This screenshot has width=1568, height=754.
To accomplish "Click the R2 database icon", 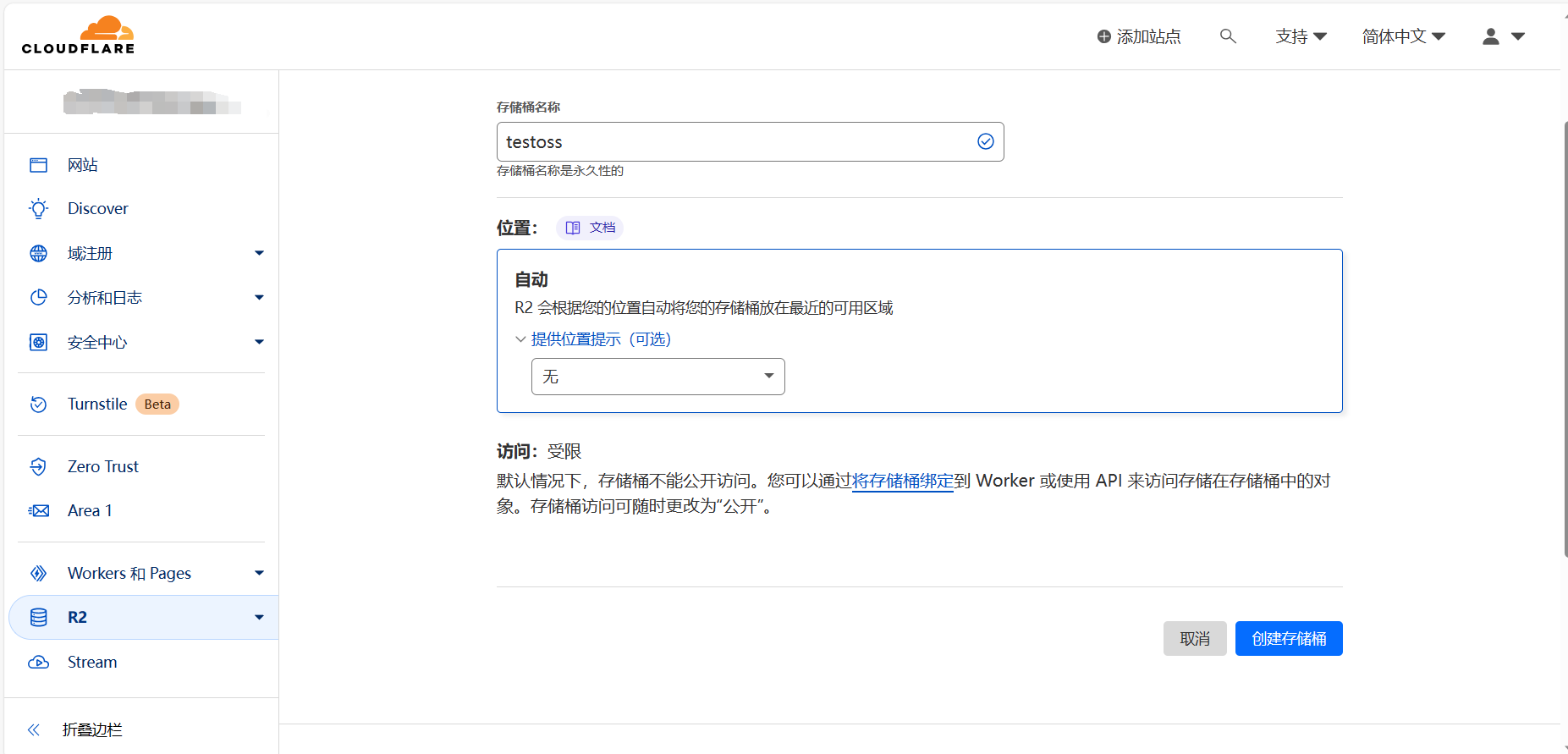I will pos(39,617).
